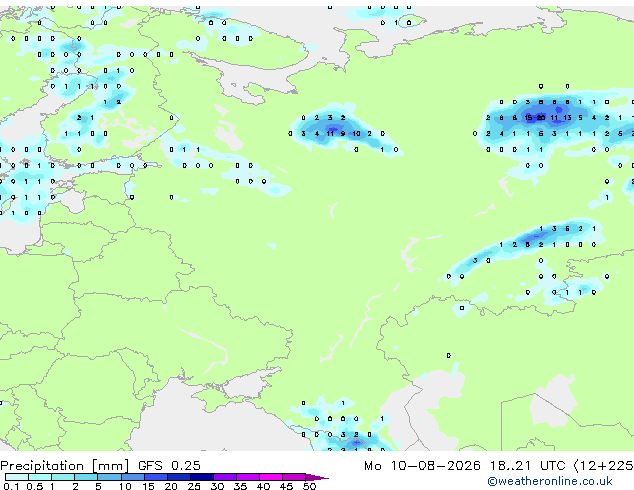The image size is (634, 490).
Task: Click the '13' precipitation value on the map
Action: 567,118
